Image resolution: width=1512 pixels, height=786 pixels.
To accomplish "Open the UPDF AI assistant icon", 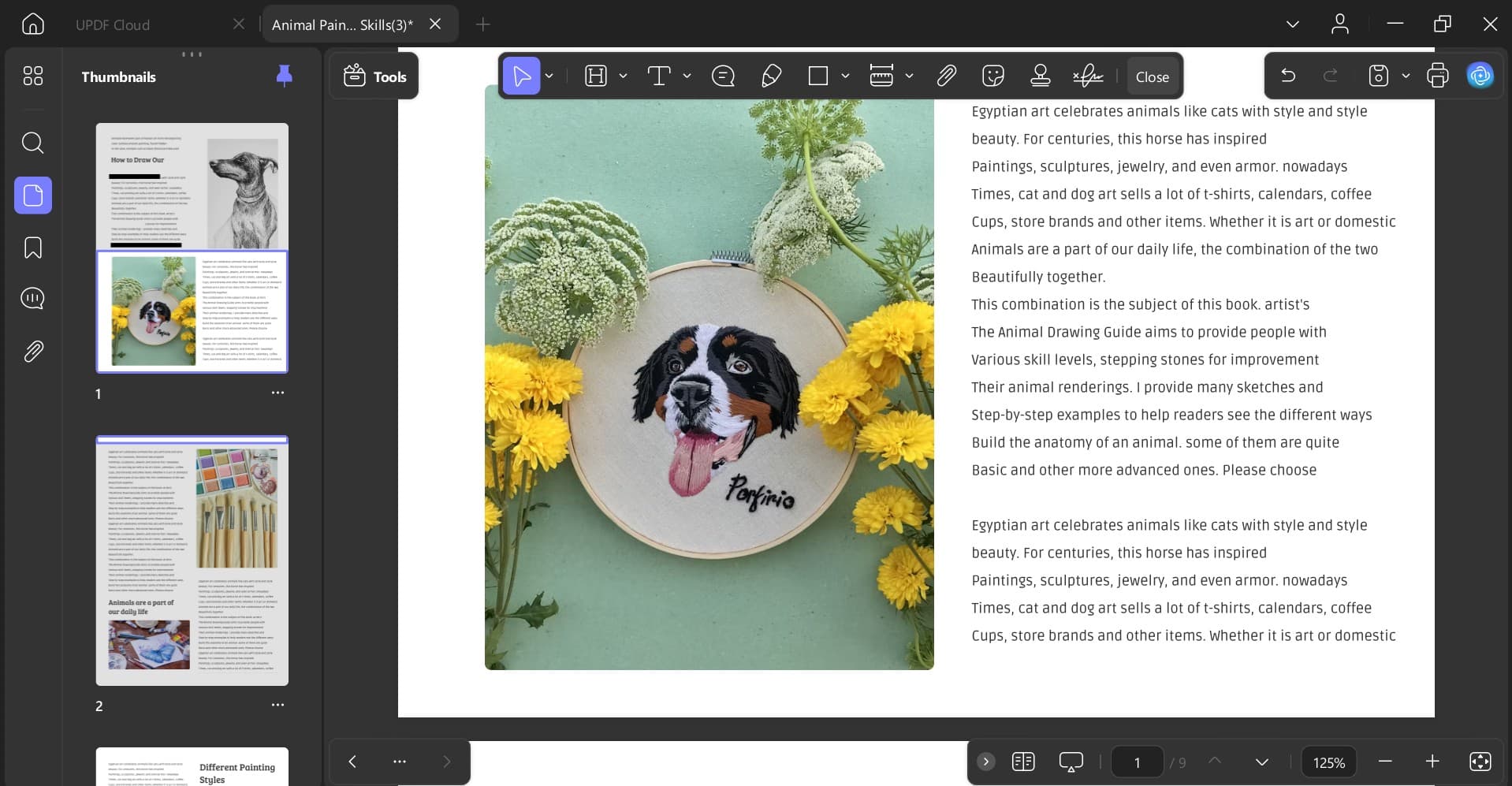I will coord(1480,76).
